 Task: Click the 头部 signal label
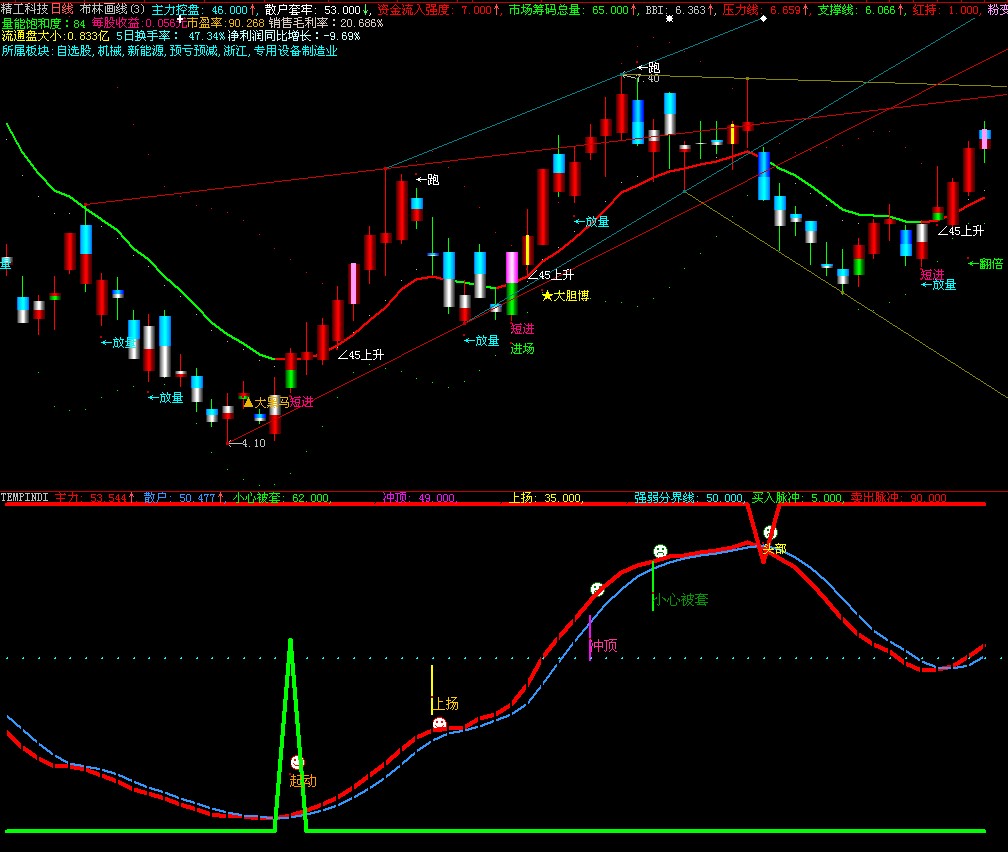[775, 549]
